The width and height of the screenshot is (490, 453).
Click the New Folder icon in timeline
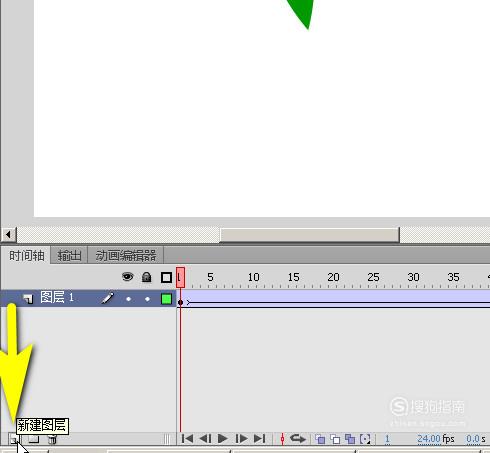[x=34, y=439]
